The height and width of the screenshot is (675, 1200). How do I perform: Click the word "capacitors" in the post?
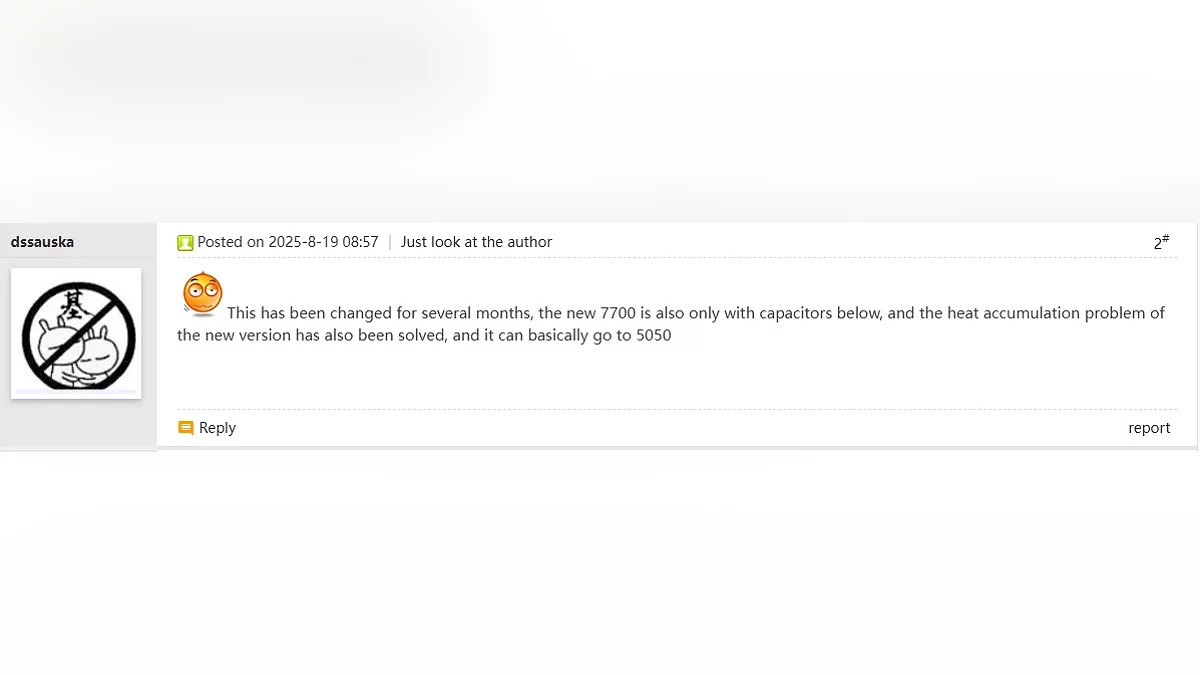tap(798, 313)
